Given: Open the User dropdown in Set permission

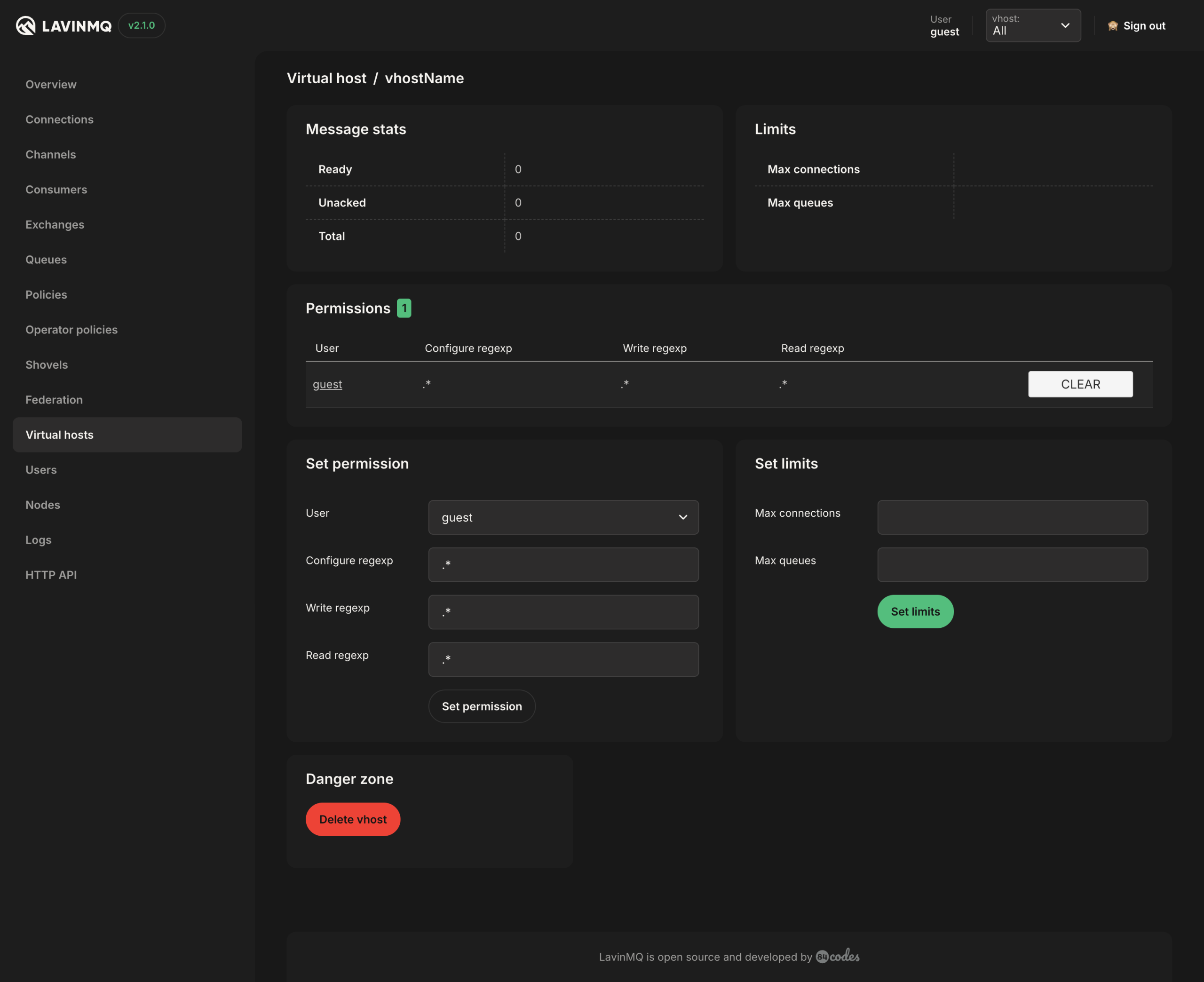Looking at the screenshot, I should (x=563, y=517).
